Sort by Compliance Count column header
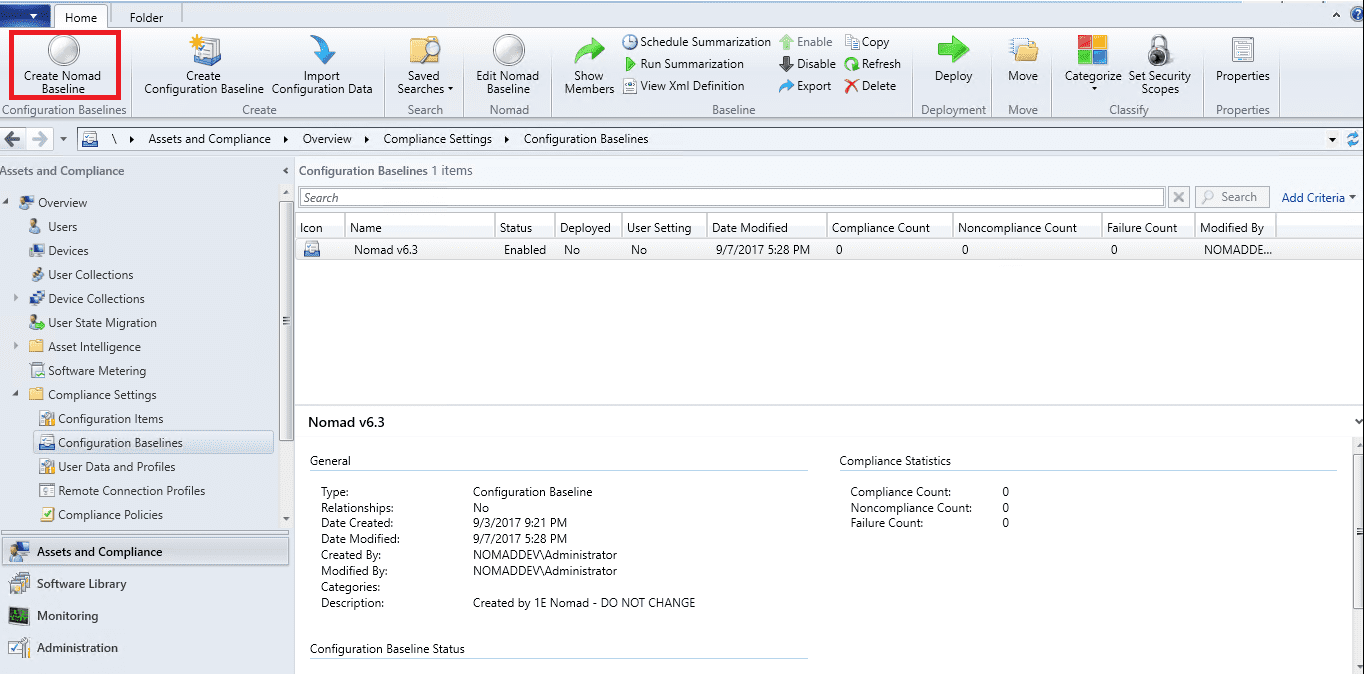The width and height of the screenshot is (1364, 674). pos(889,227)
